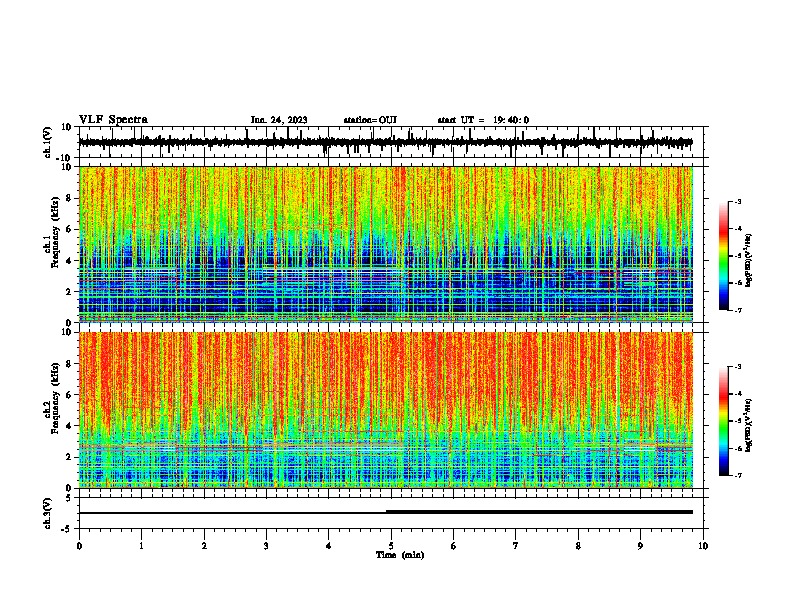This screenshot has height=612, width=792.
Task: Click the ch.2 colorbar PSD unit label
Action: pos(749,425)
